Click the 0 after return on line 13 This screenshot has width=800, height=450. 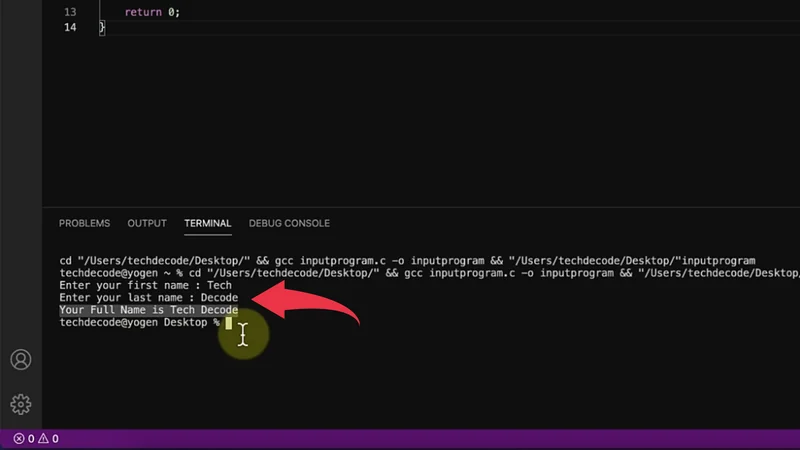(174, 11)
